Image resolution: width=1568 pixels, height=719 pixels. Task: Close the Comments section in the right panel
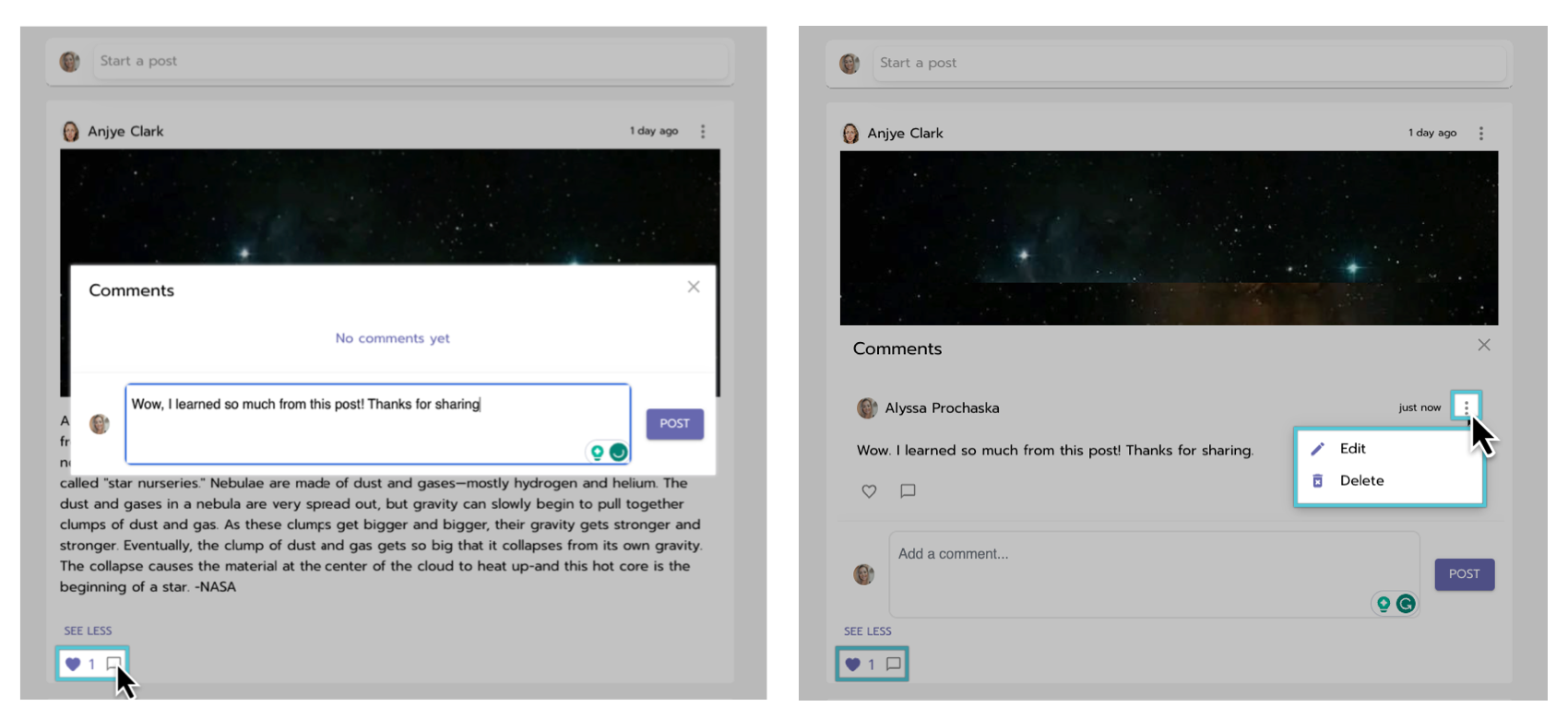pos(1484,345)
